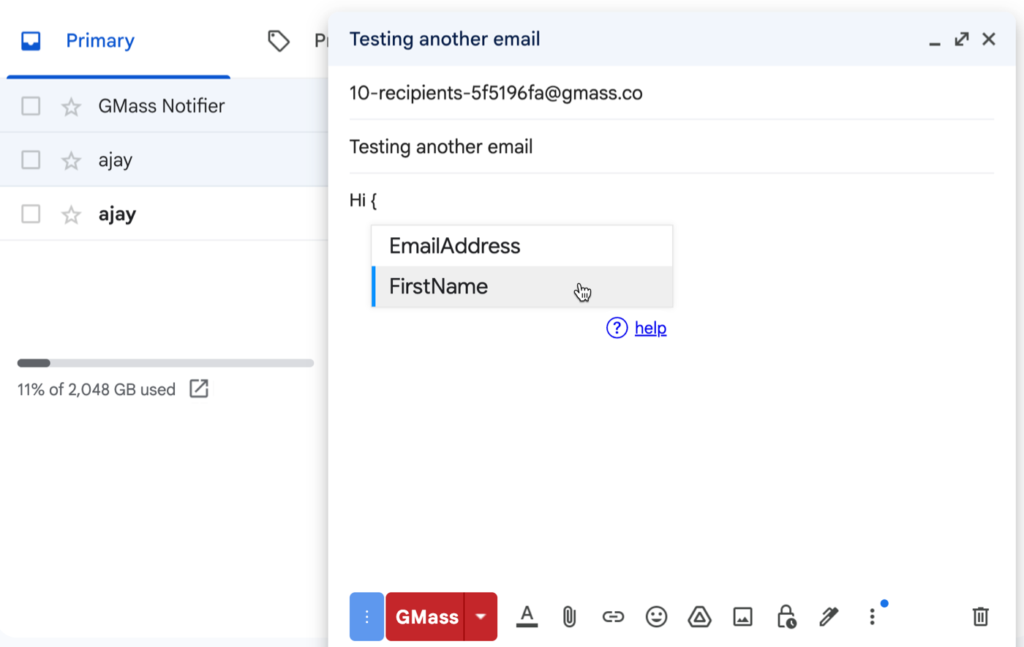Open the GMass settings dropdown arrow
Viewport: 1024px width, 647px height.
(480, 617)
